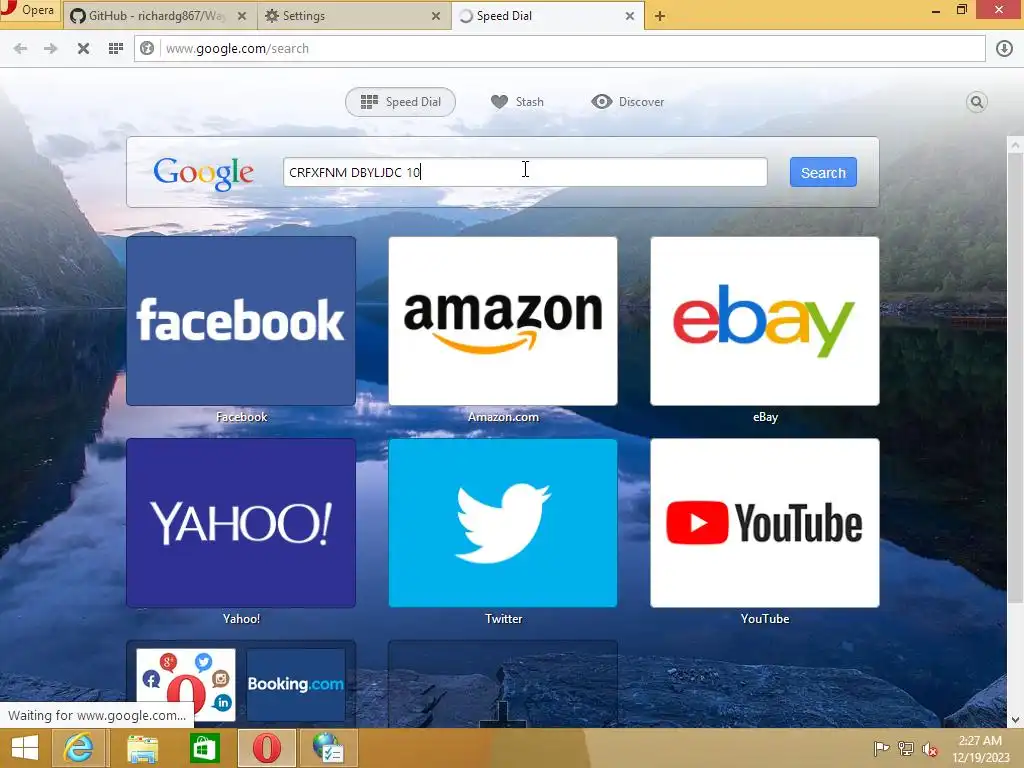Close the Speed Dial tab
Image resolution: width=1024 pixels, height=768 pixels.
[x=630, y=16]
